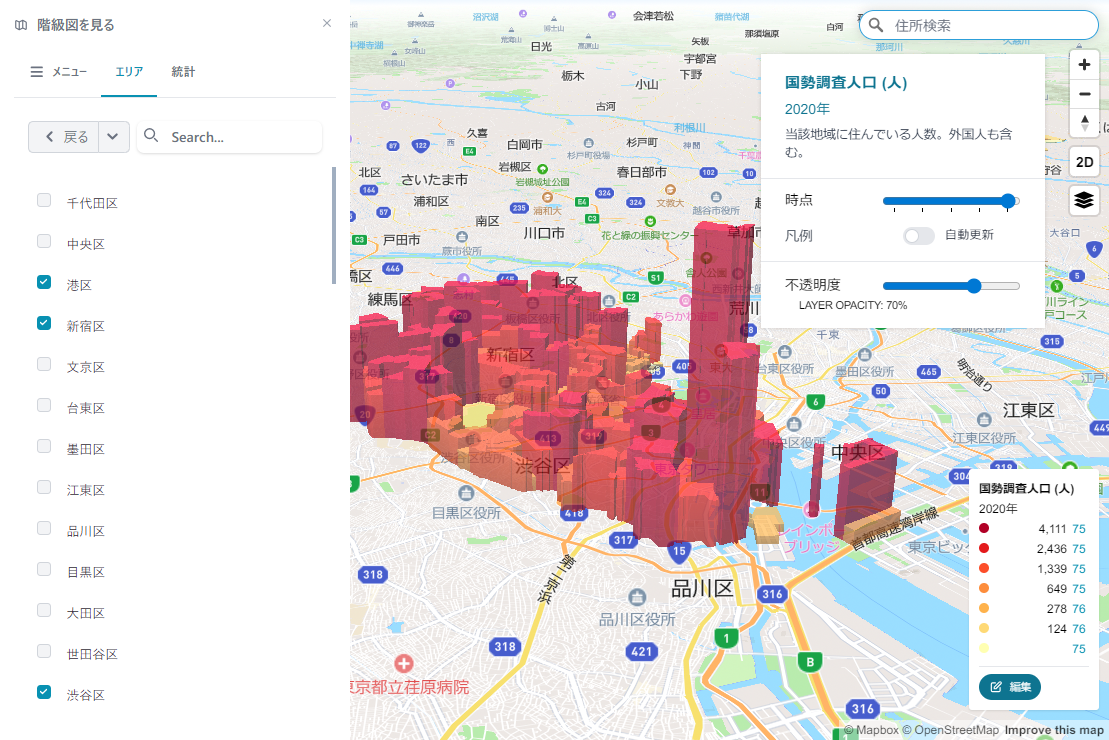Check the 世田谷区 checkbox
Image resolution: width=1109 pixels, height=740 pixels.
(x=44, y=652)
